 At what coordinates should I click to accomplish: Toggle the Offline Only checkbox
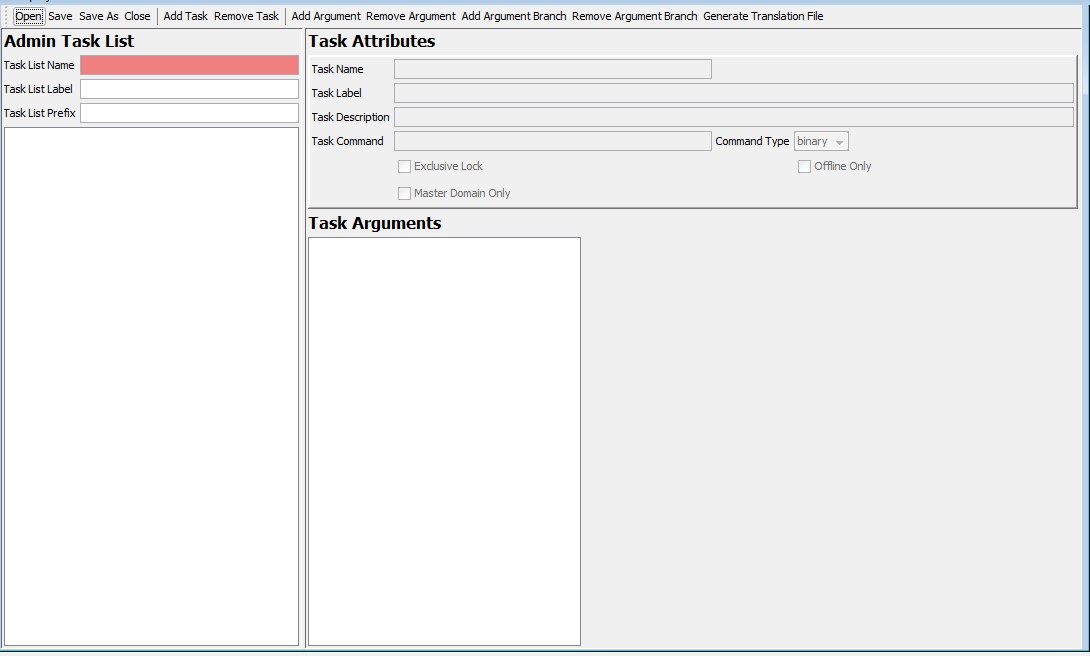(804, 167)
